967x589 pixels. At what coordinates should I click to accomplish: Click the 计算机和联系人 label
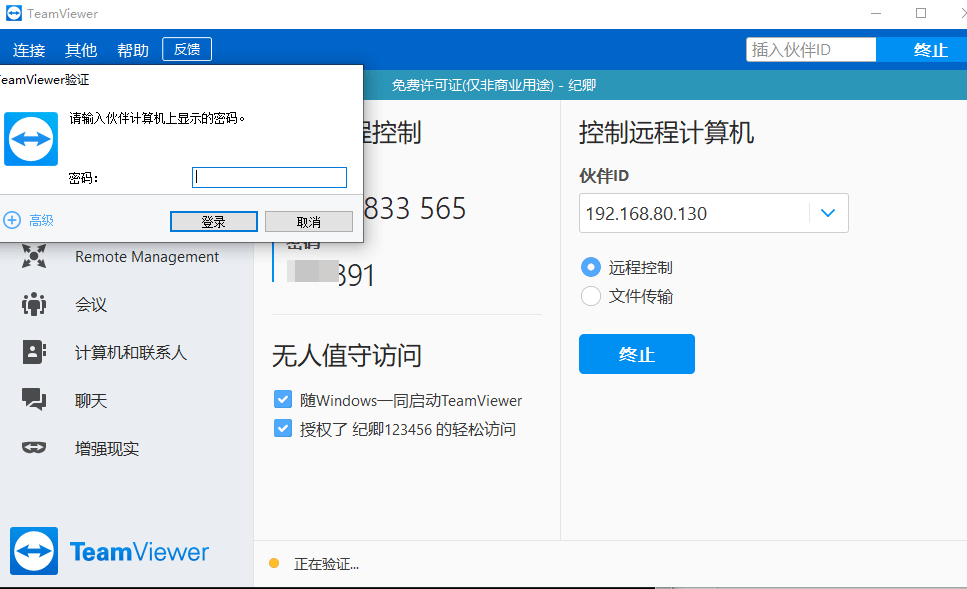point(131,353)
